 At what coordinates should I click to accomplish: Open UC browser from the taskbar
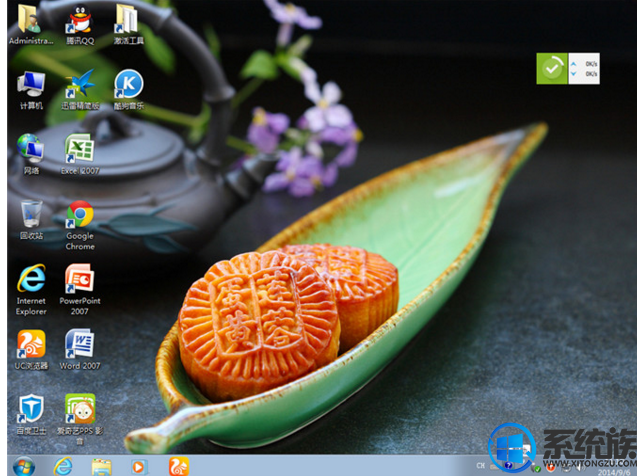[x=179, y=466]
